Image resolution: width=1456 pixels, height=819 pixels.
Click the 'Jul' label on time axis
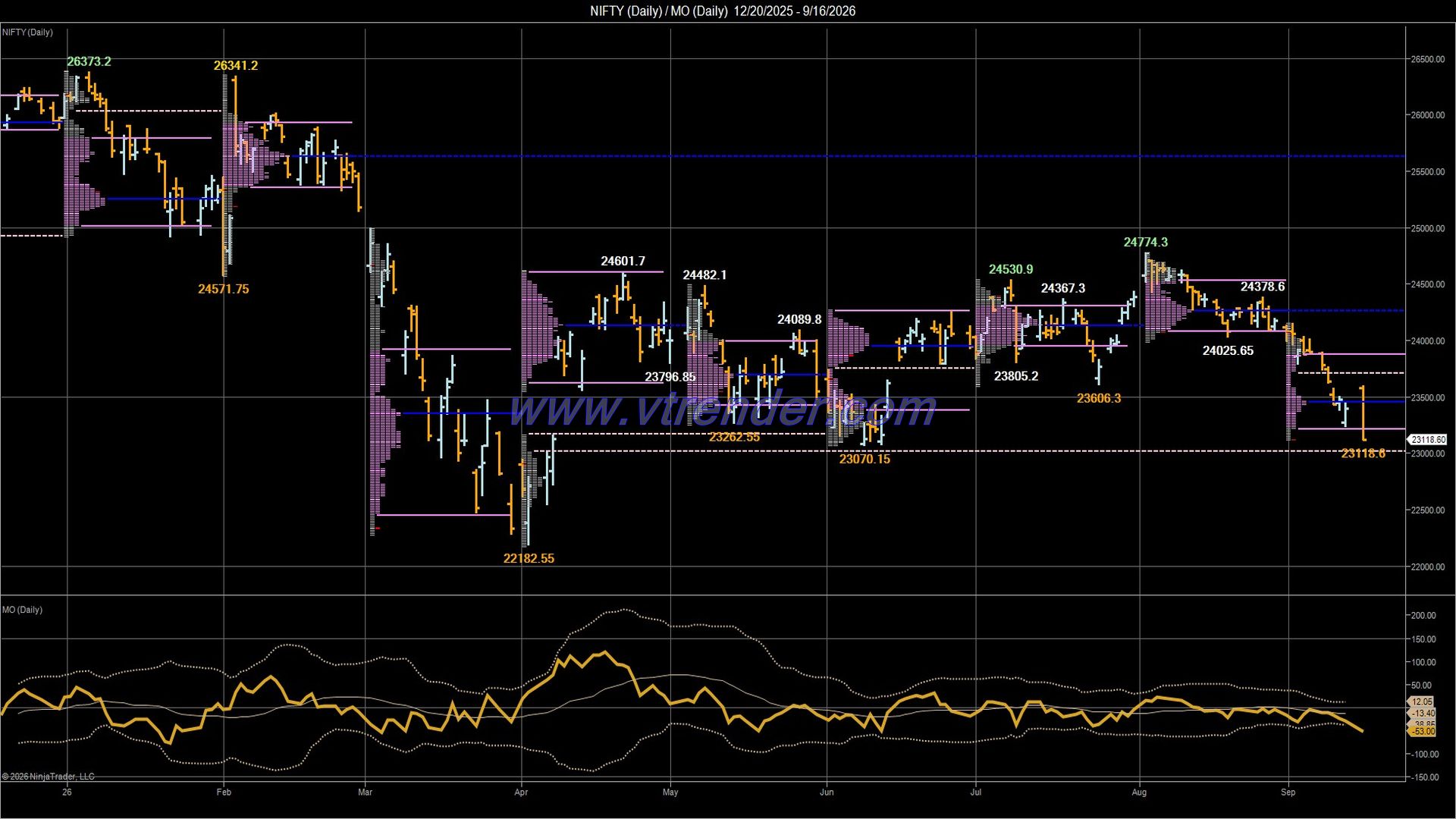point(976,792)
